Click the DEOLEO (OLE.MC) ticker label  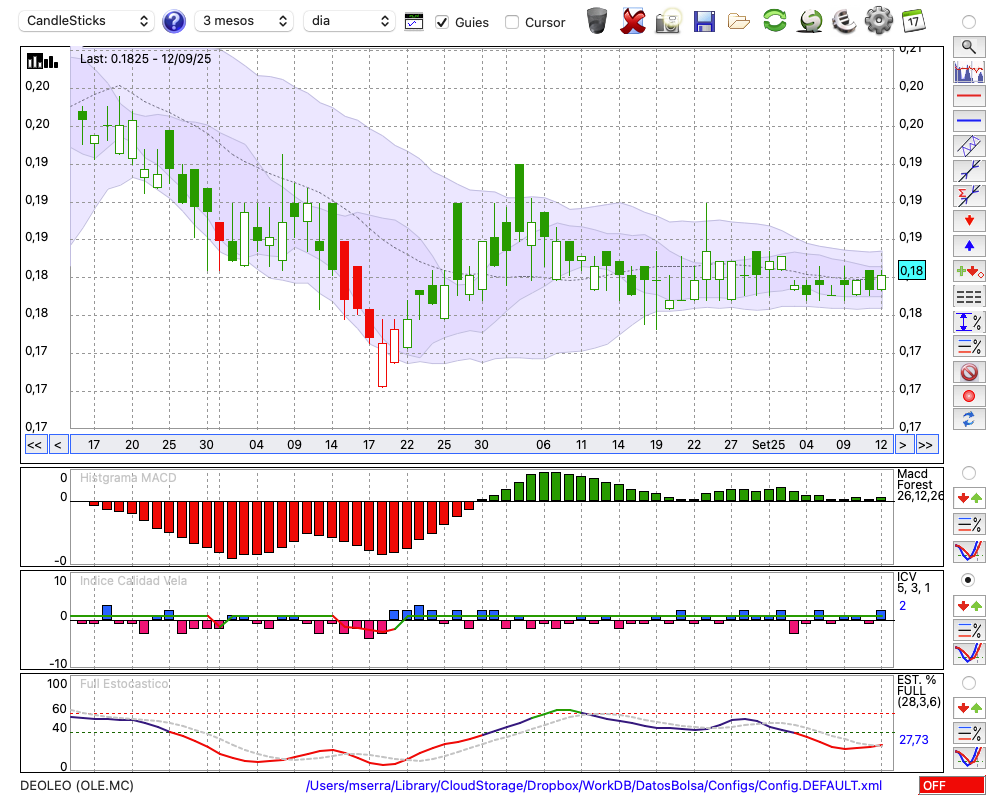[x=77, y=785]
